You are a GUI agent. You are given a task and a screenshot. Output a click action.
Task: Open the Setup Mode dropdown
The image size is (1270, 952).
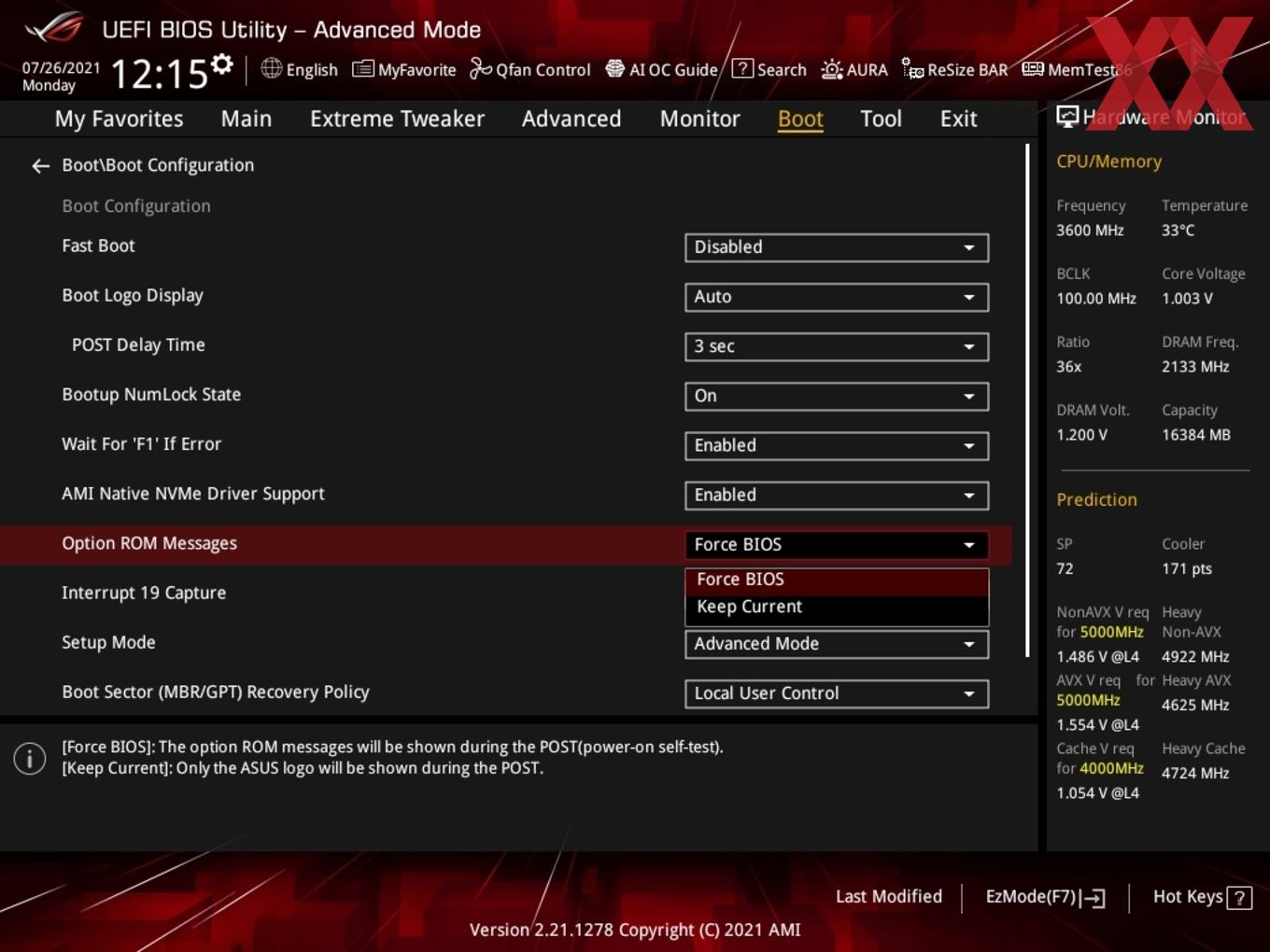(x=837, y=644)
